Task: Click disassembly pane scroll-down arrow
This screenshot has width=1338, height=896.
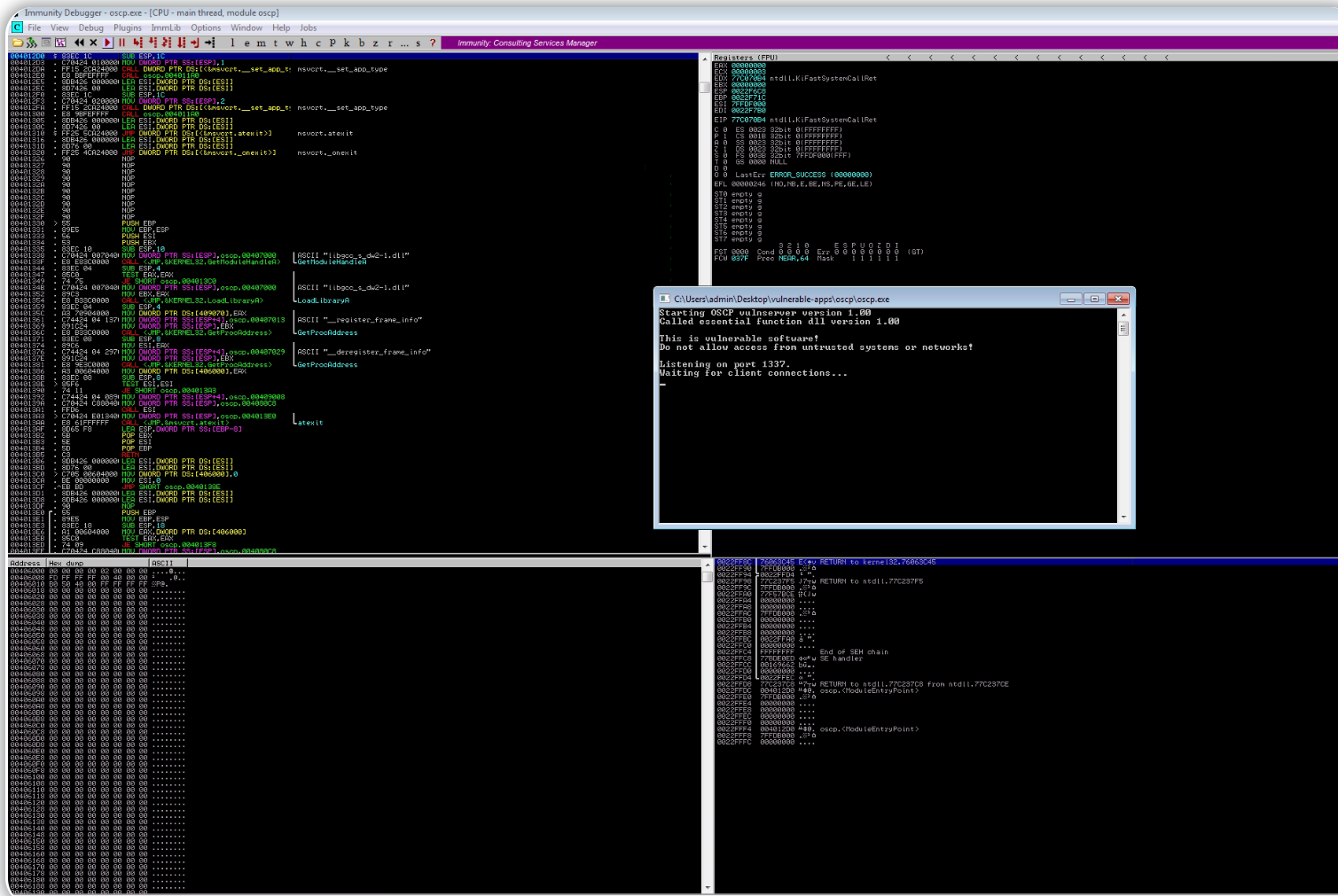Action: click(705, 547)
